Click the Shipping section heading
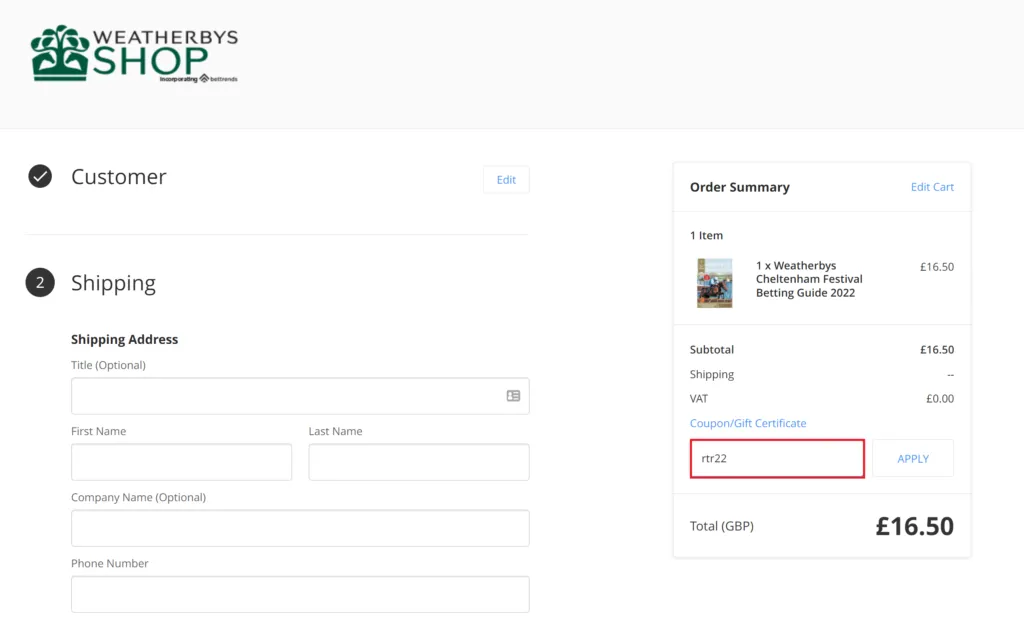The width and height of the screenshot is (1024, 620). coord(114,283)
